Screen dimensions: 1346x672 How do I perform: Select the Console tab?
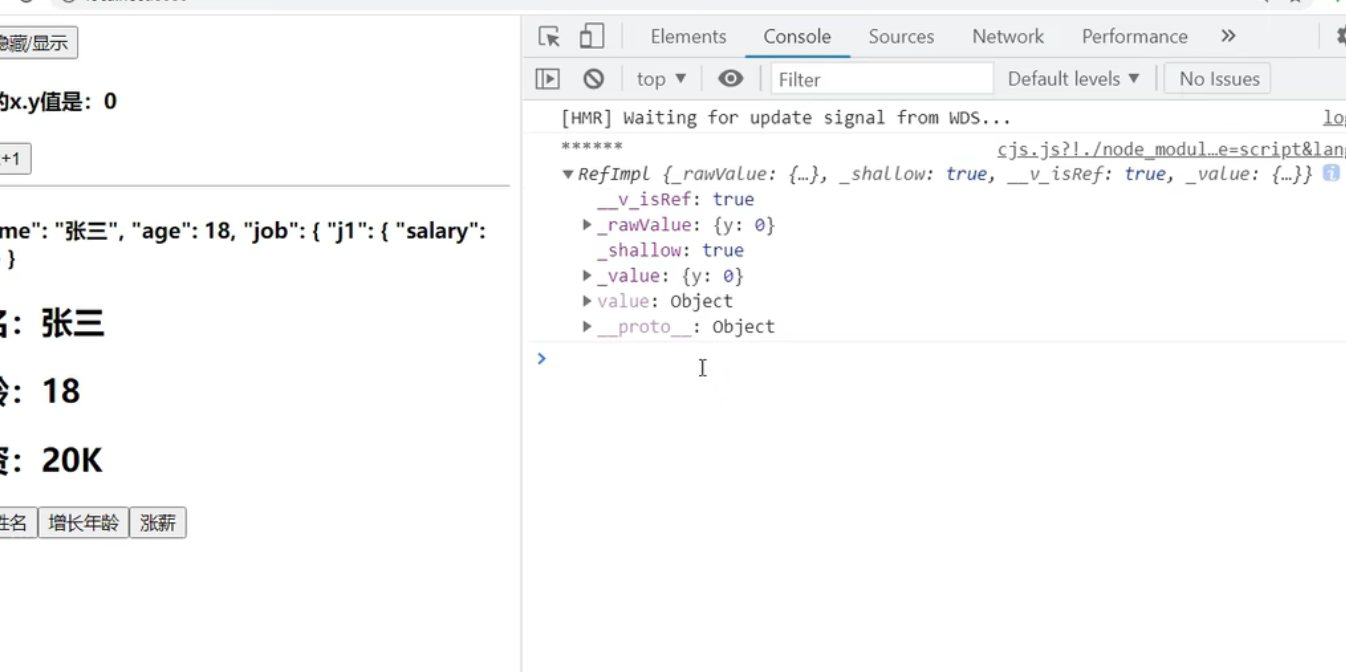797,37
